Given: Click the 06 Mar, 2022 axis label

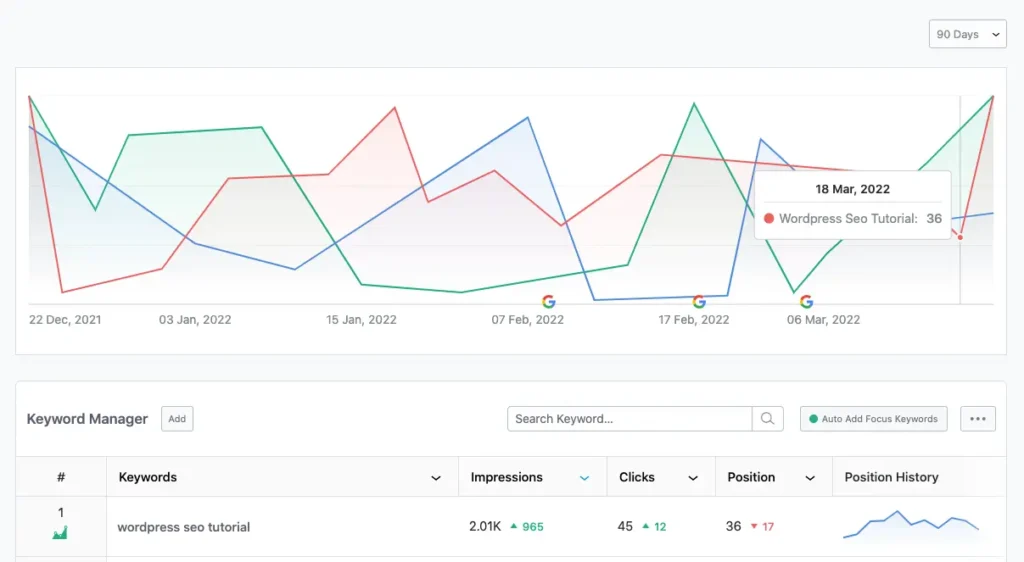Looking at the screenshot, I should [x=823, y=320].
